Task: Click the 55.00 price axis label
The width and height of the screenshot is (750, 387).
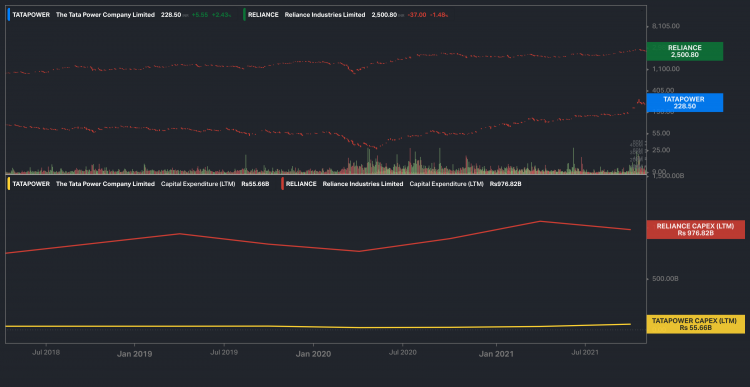Action: click(662, 133)
